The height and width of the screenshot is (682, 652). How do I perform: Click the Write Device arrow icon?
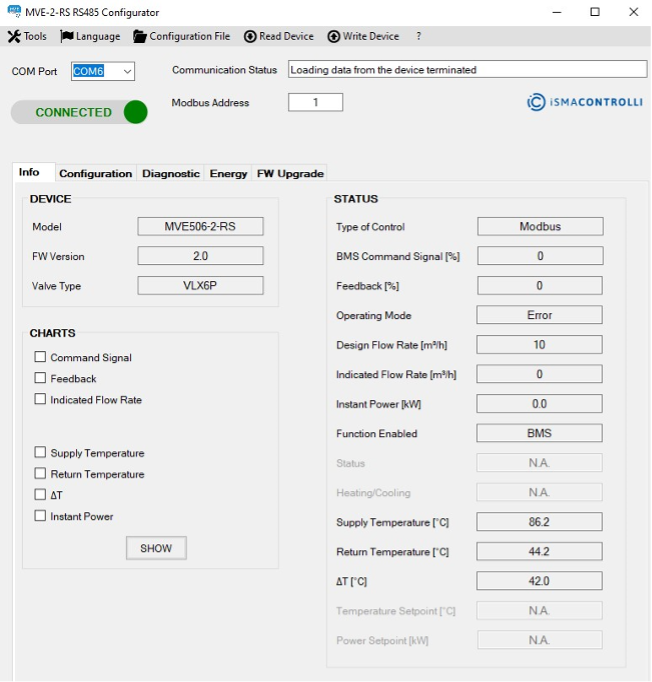coord(334,36)
